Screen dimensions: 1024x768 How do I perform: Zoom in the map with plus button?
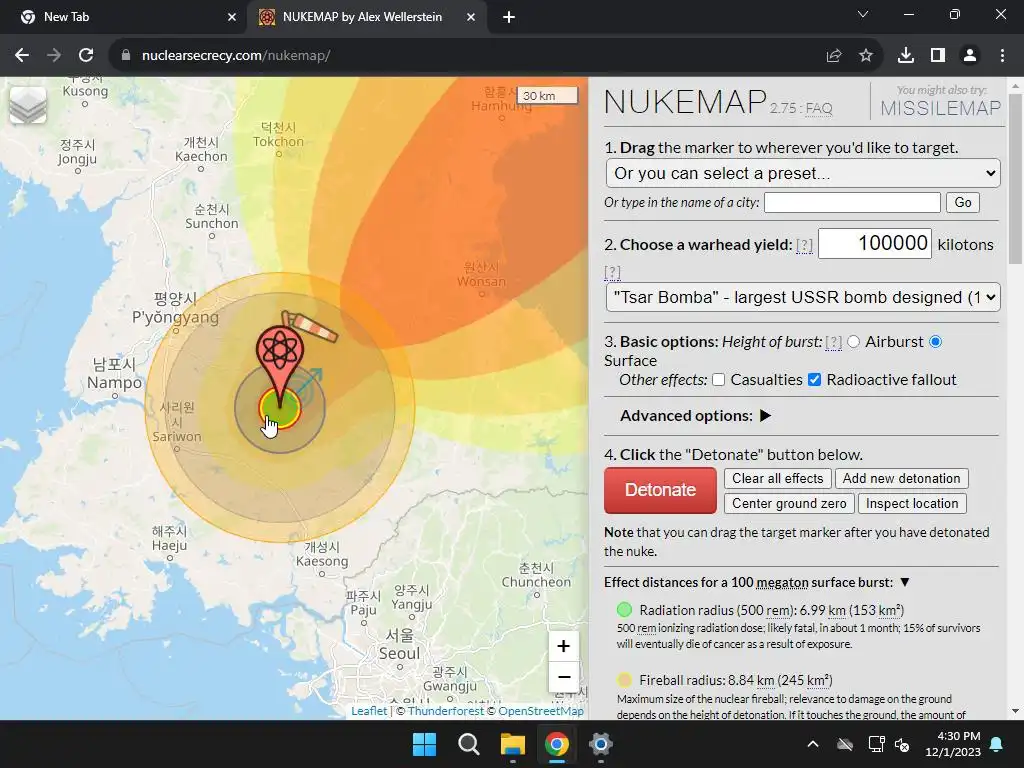coord(564,646)
